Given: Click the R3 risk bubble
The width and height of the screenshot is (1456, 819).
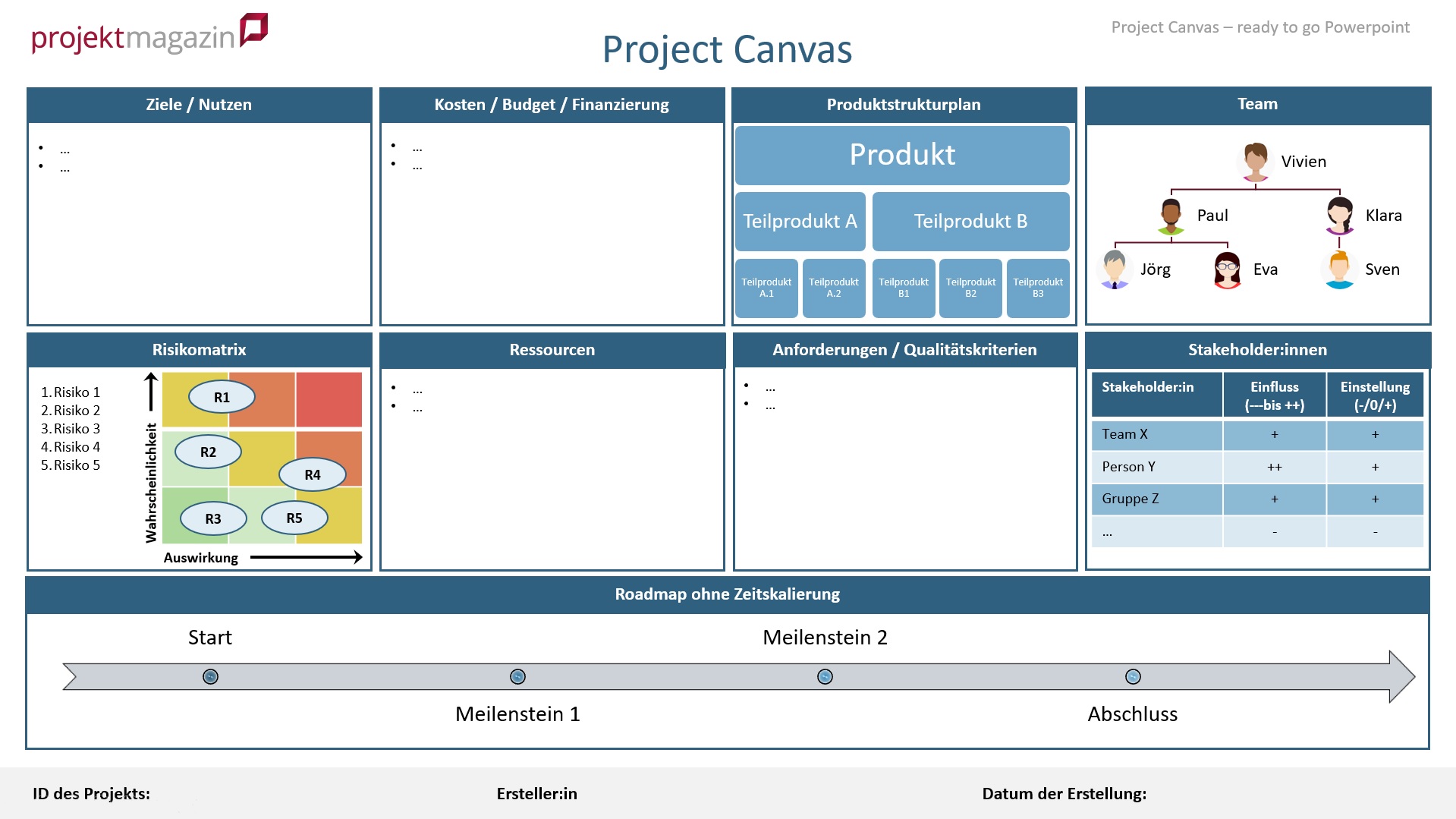Looking at the screenshot, I should click(x=213, y=518).
